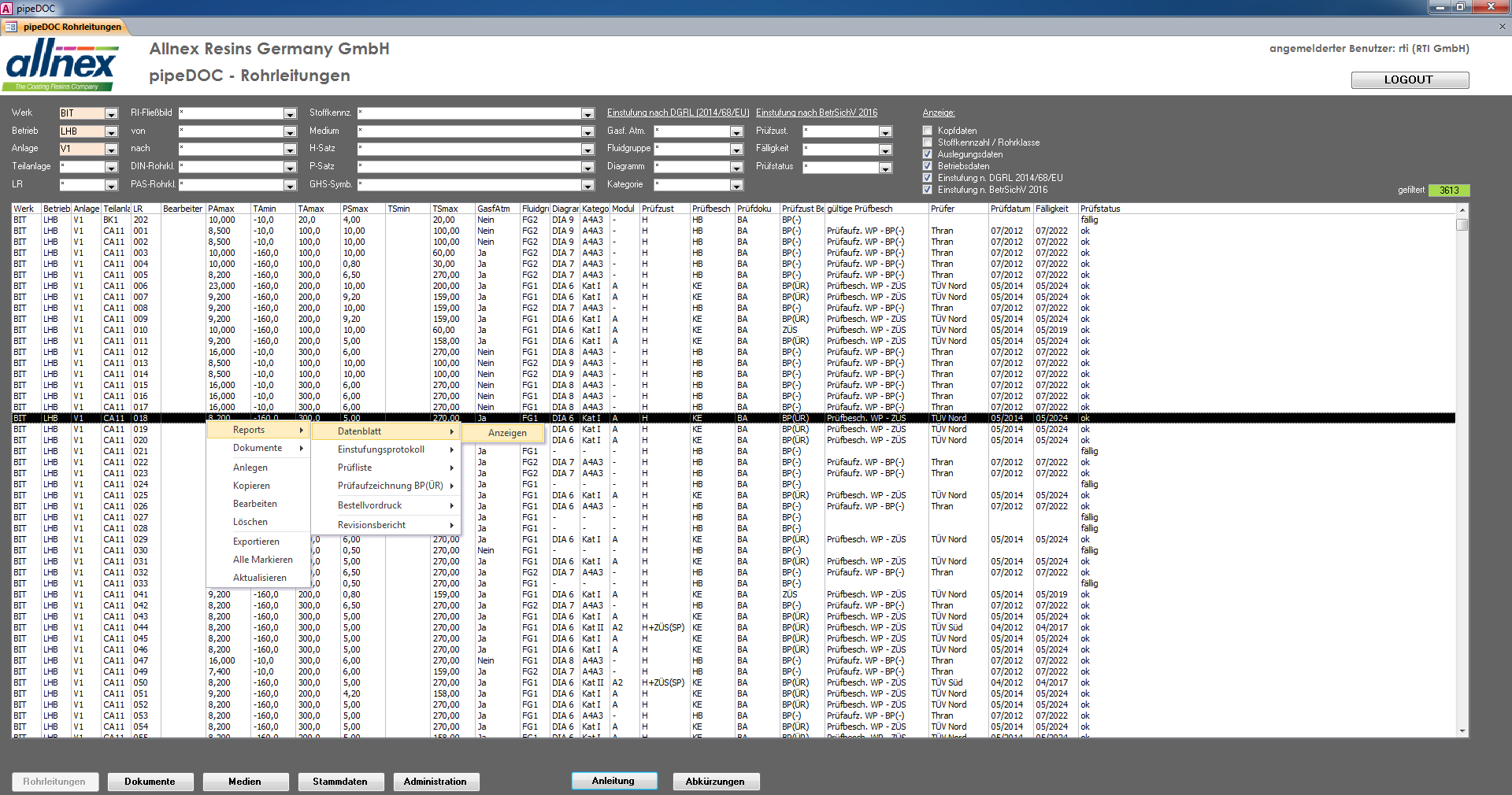Click Einstufung nach BetrSichV 2016 link

[x=817, y=113]
